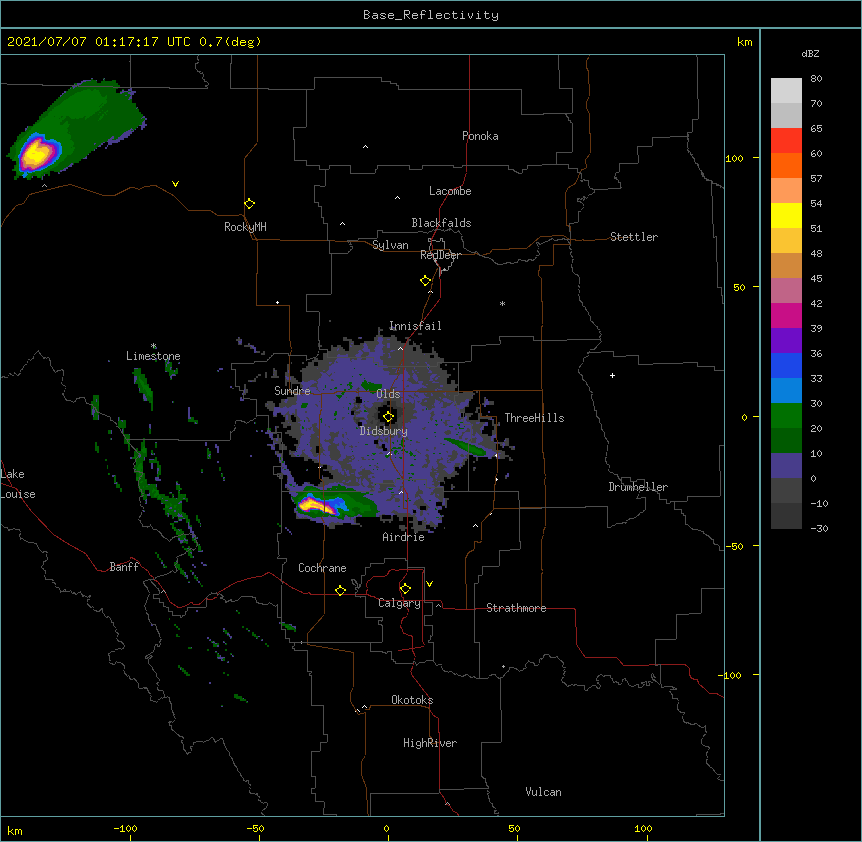
Task: Select the green 20 dBZ legend color
Action: point(786,416)
